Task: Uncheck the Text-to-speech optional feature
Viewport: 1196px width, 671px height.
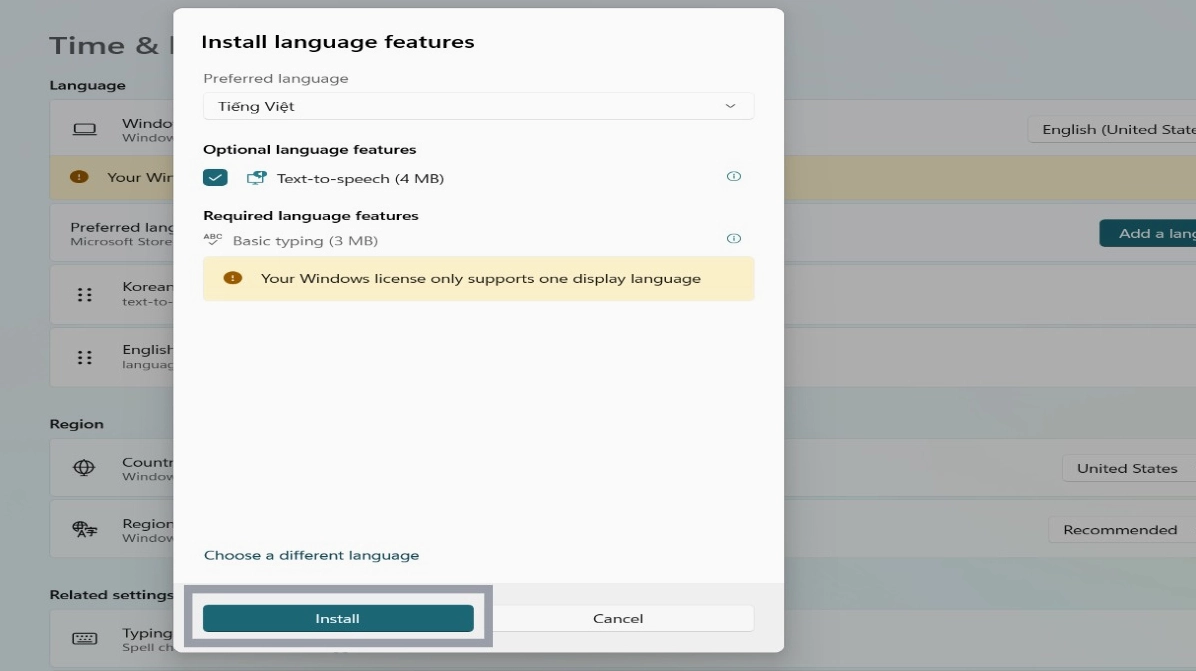Action: [215, 176]
